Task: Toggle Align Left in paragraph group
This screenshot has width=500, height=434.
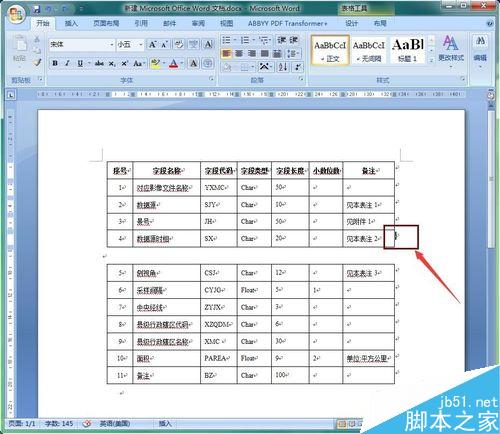Action: (226, 53)
